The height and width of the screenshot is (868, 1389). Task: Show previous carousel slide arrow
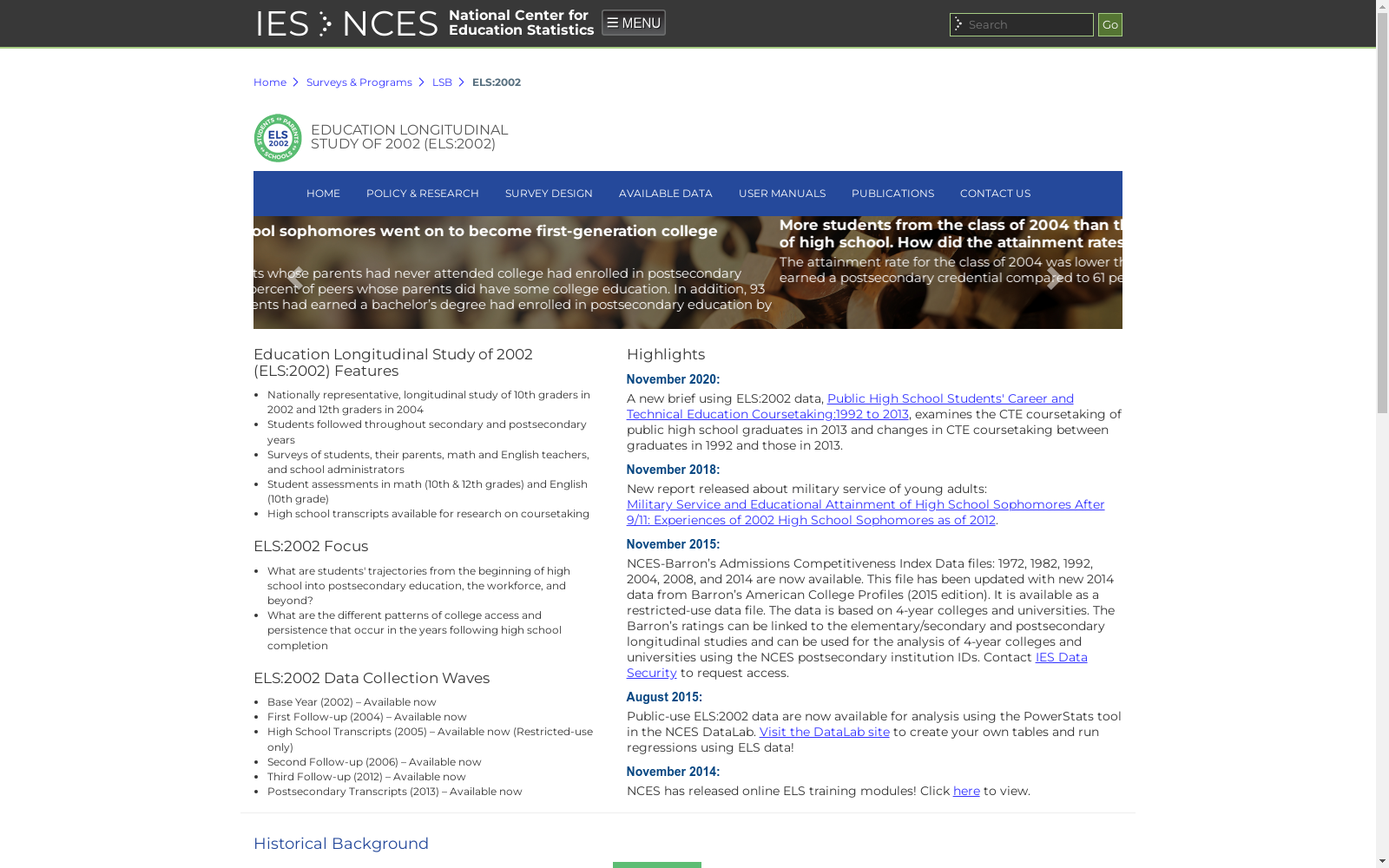(296, 278)
